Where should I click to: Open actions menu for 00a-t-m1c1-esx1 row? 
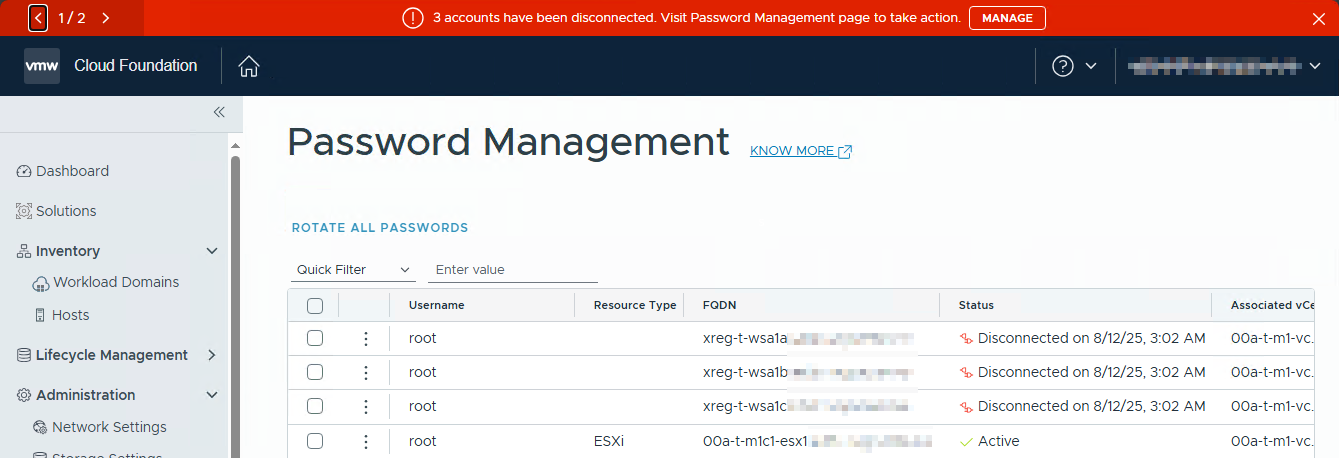[x=366, y=441]
